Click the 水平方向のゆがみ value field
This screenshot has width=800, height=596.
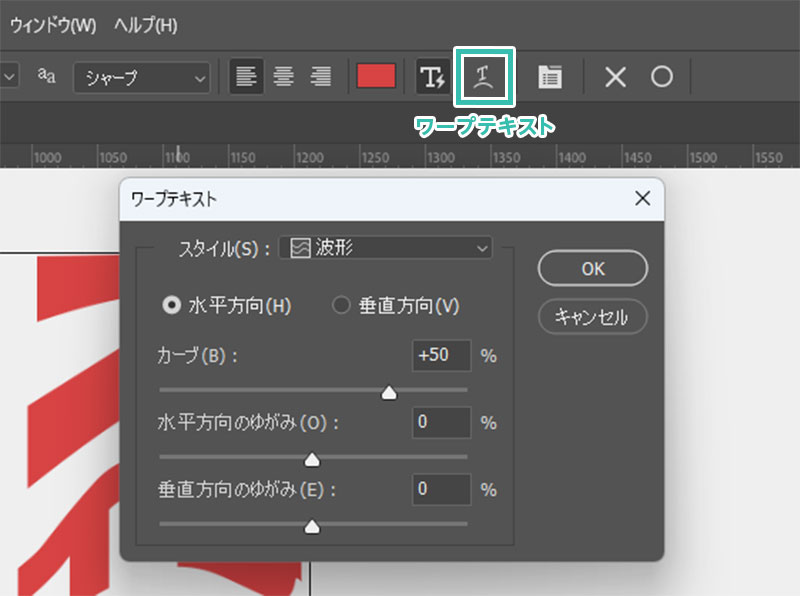pos(441,422)
